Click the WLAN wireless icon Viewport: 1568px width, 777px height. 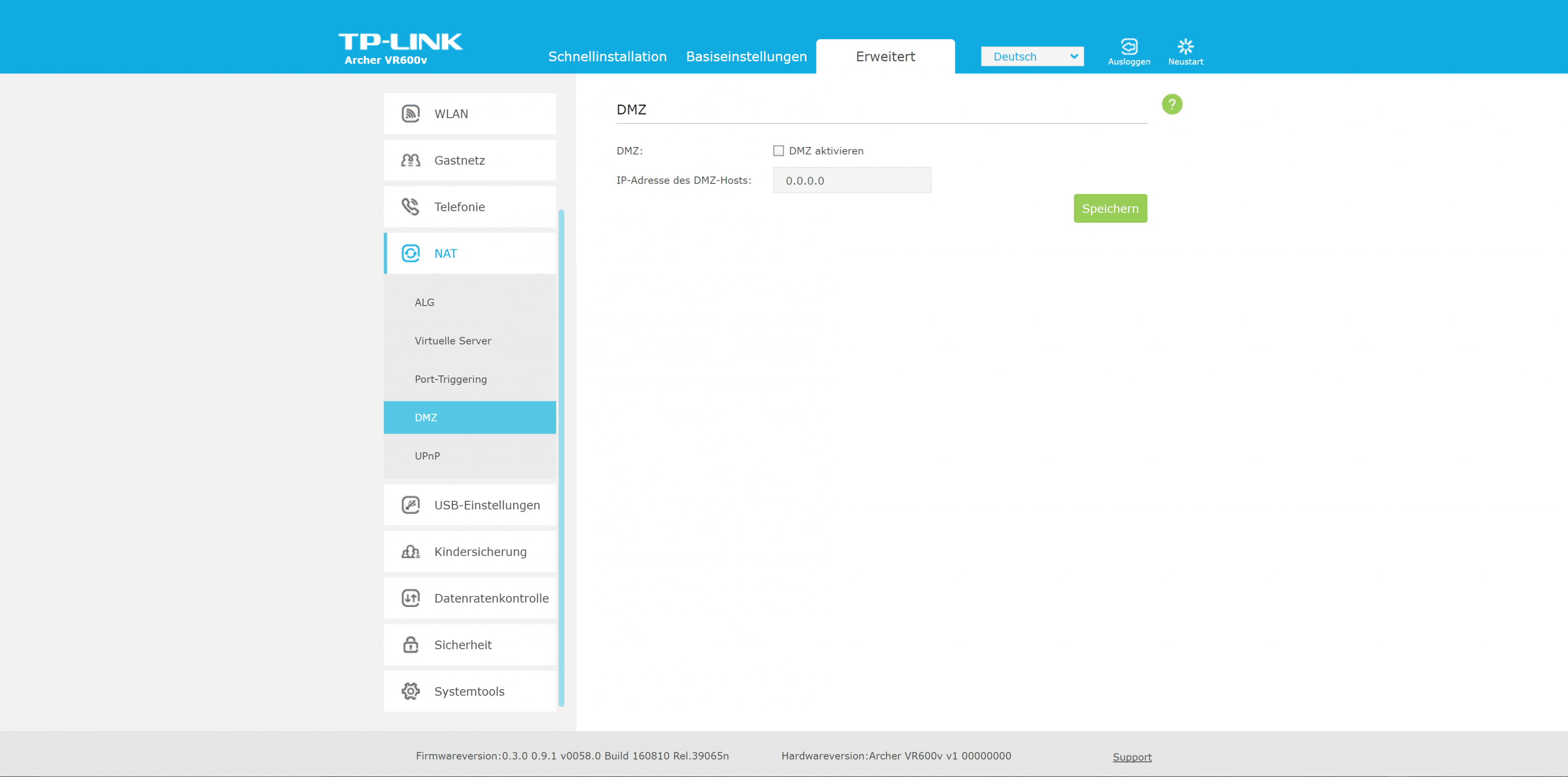click(x=411, y=114)
